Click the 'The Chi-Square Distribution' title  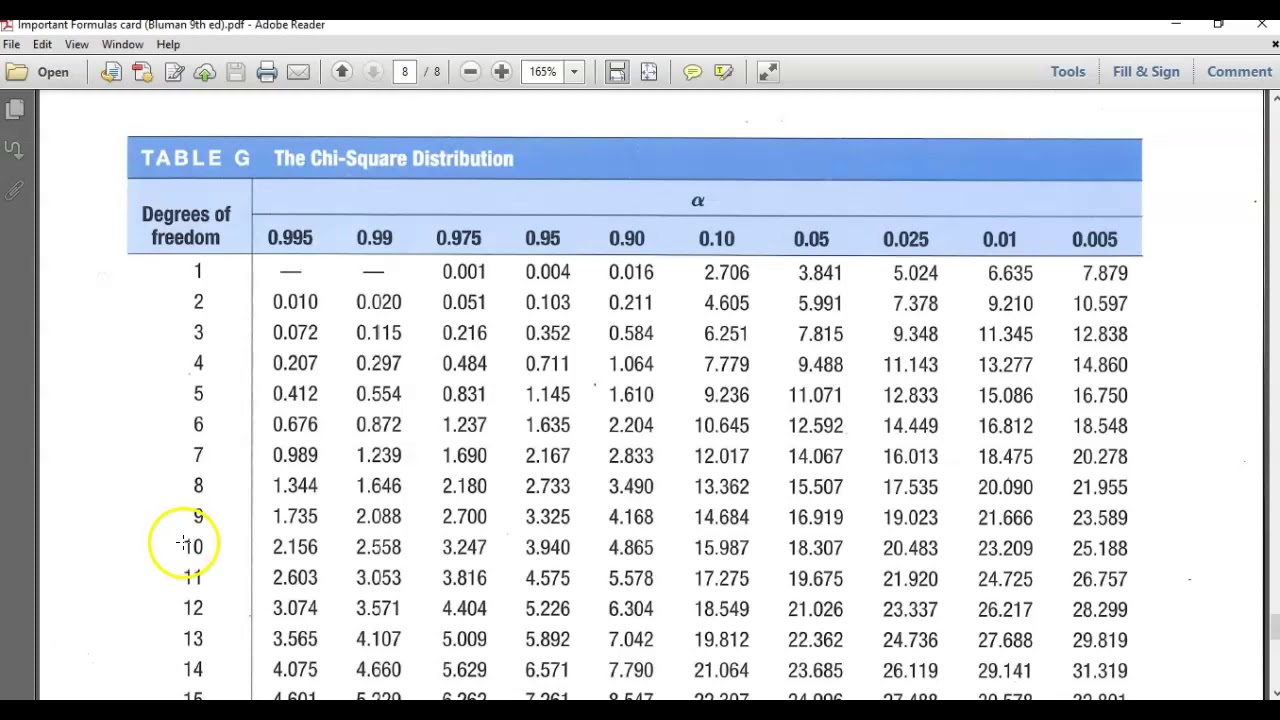[x=393, y=159]
